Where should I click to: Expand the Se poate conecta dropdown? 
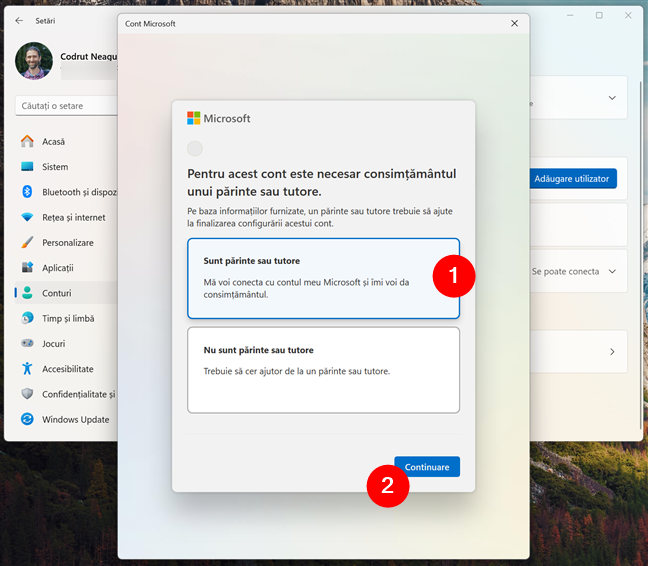click(612, 271)
